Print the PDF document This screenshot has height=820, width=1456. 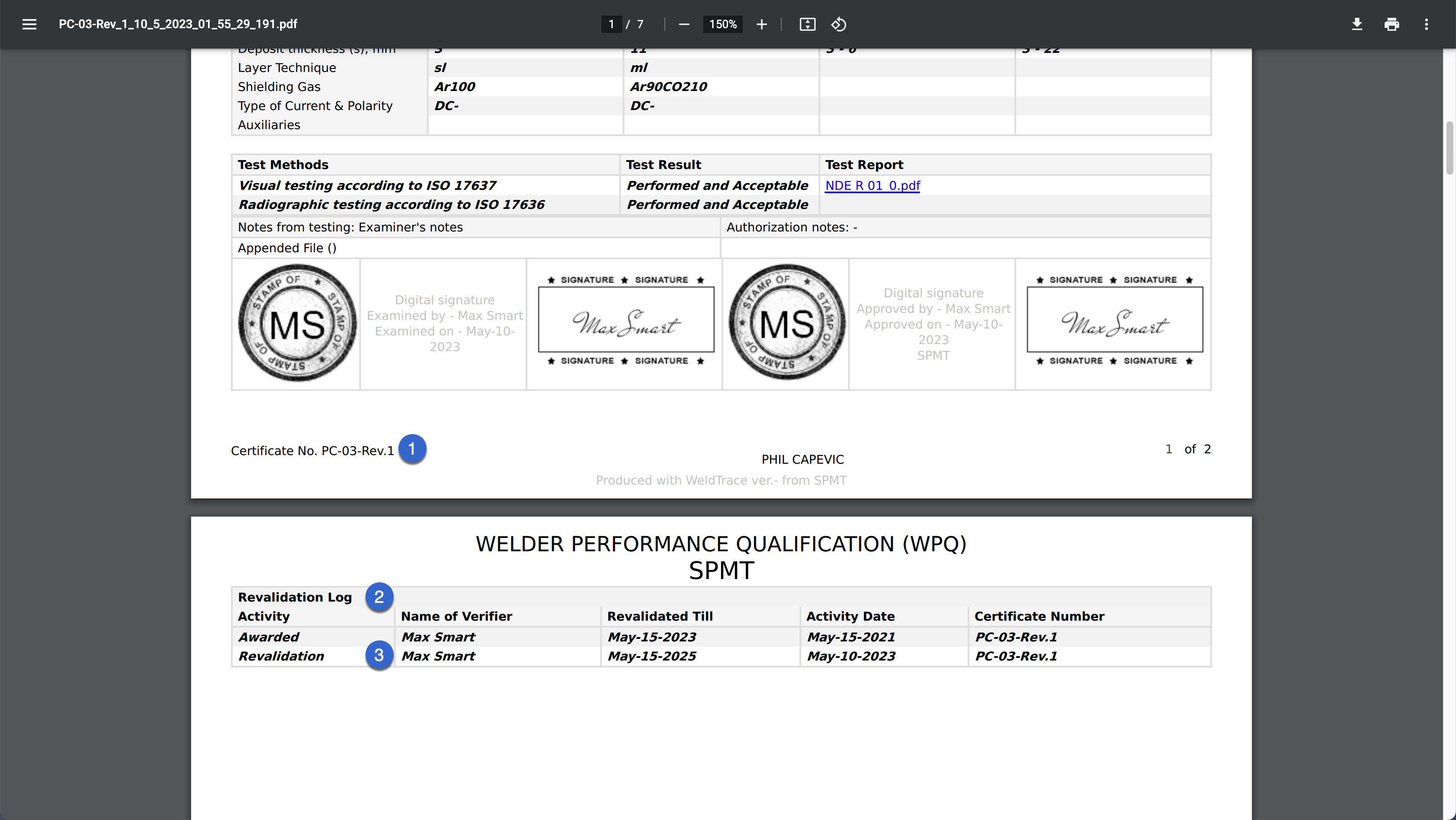click(1391, 24)
